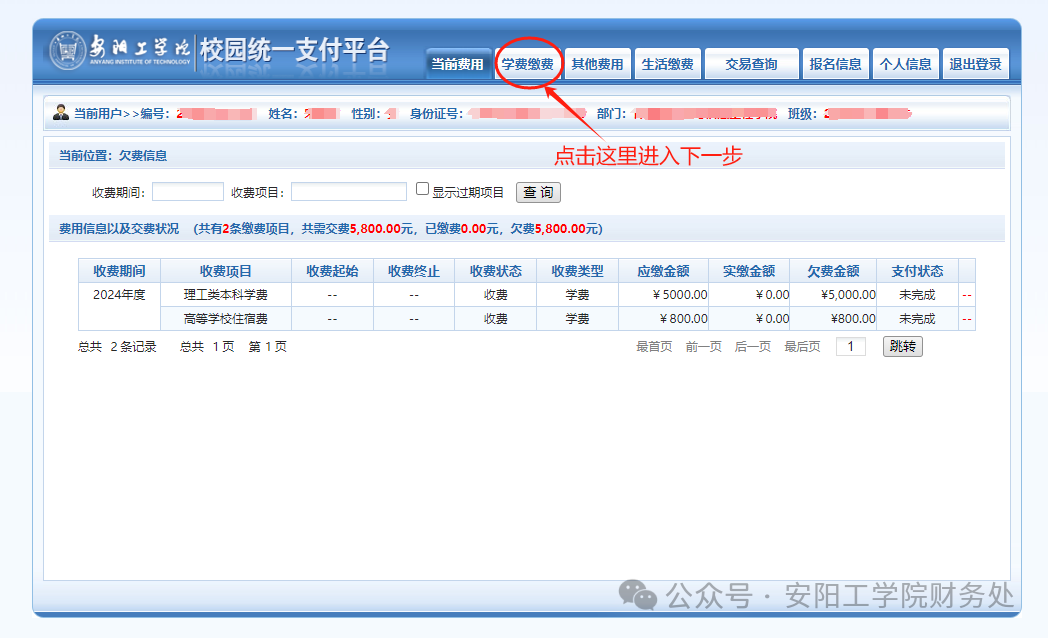Image resolution: width=1048 pixels, height=638 pixels.
Task: Open the 个人信息 tab
Action: pos(905,64)
